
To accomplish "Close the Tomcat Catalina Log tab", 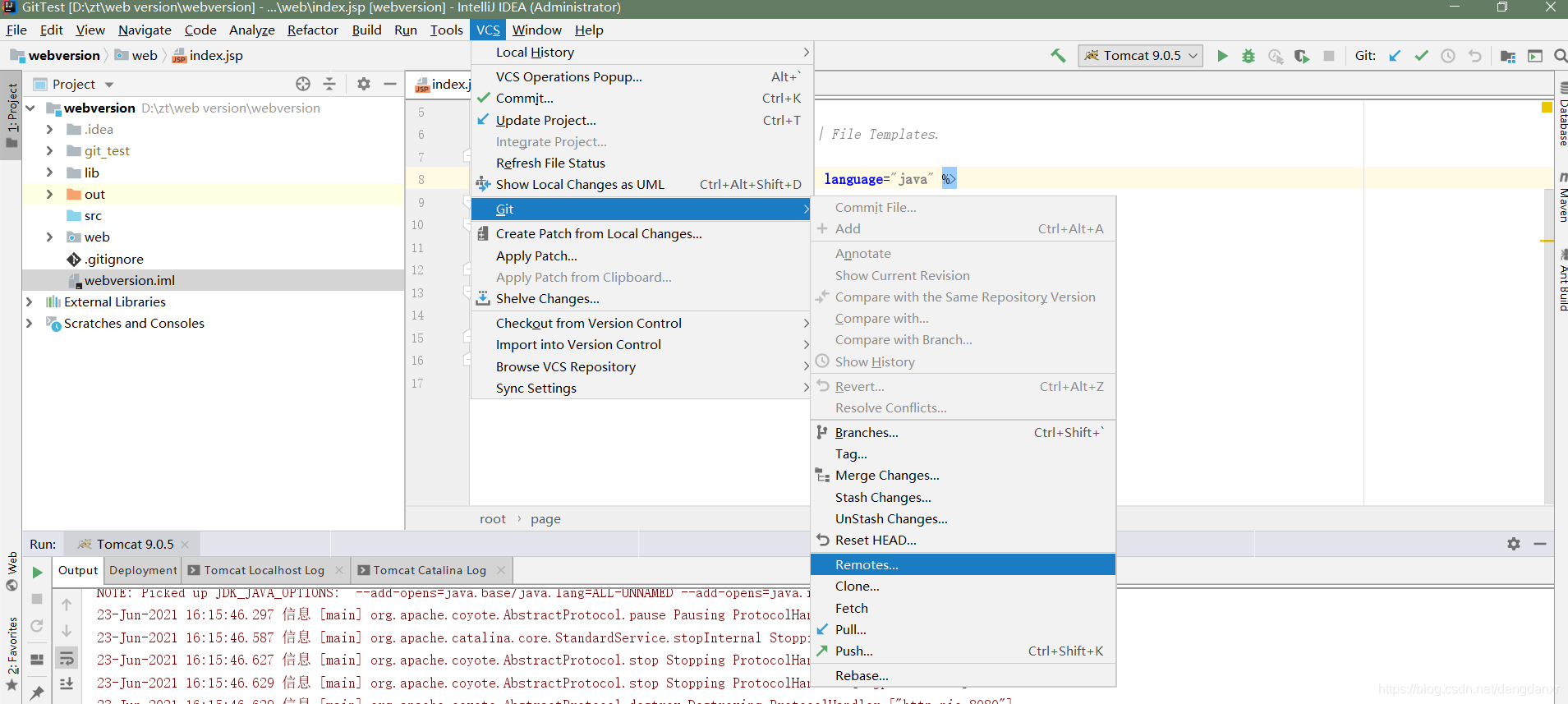I will point(500,570).
